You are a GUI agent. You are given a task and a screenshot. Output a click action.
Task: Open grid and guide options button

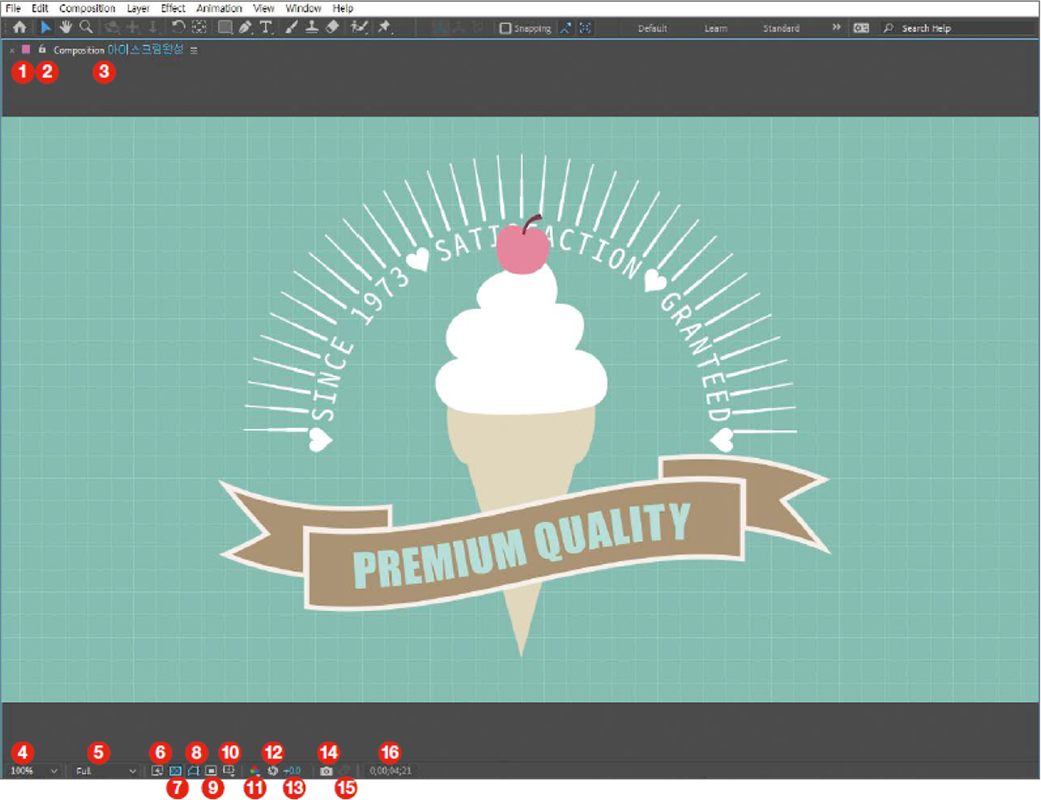[x=229, y=771]
